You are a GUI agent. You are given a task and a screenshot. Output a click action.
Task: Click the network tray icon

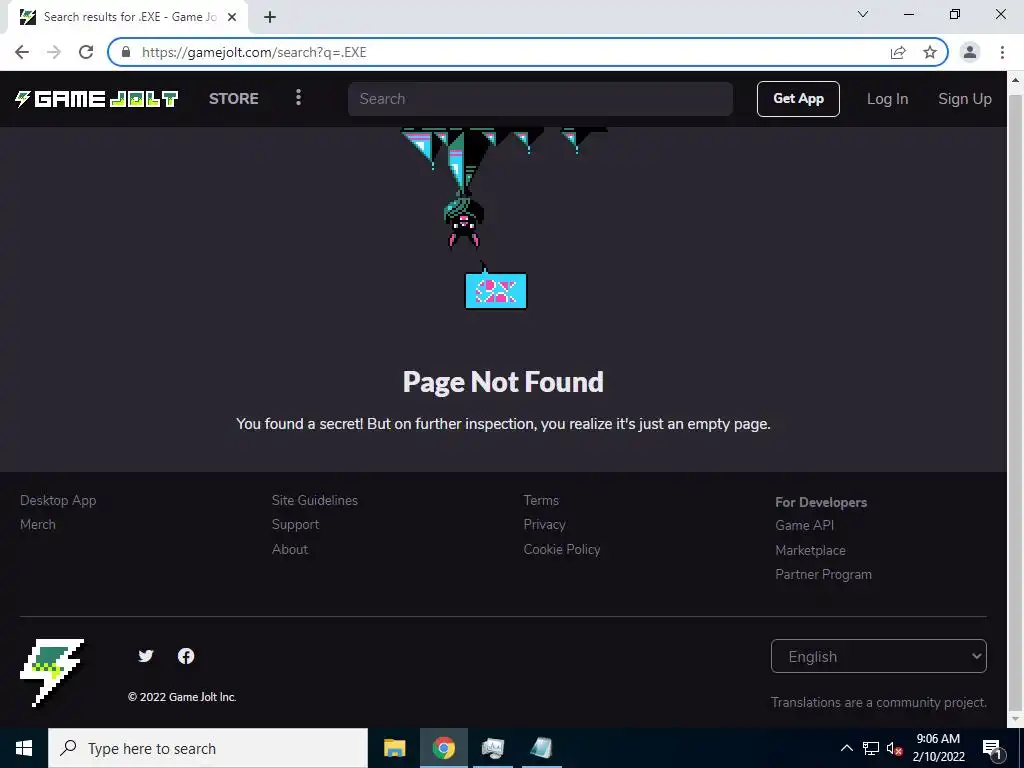pyautogui.click(x=871, y=748)
